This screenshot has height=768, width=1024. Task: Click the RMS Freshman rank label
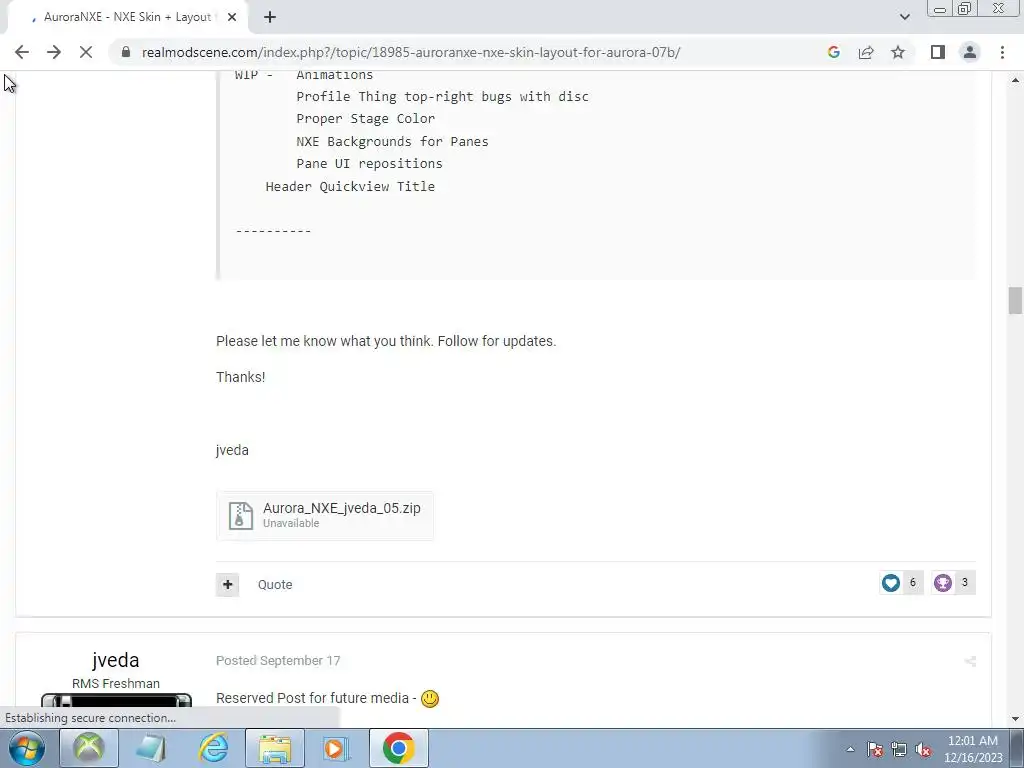pyautogui.click(x=116, y=683)
